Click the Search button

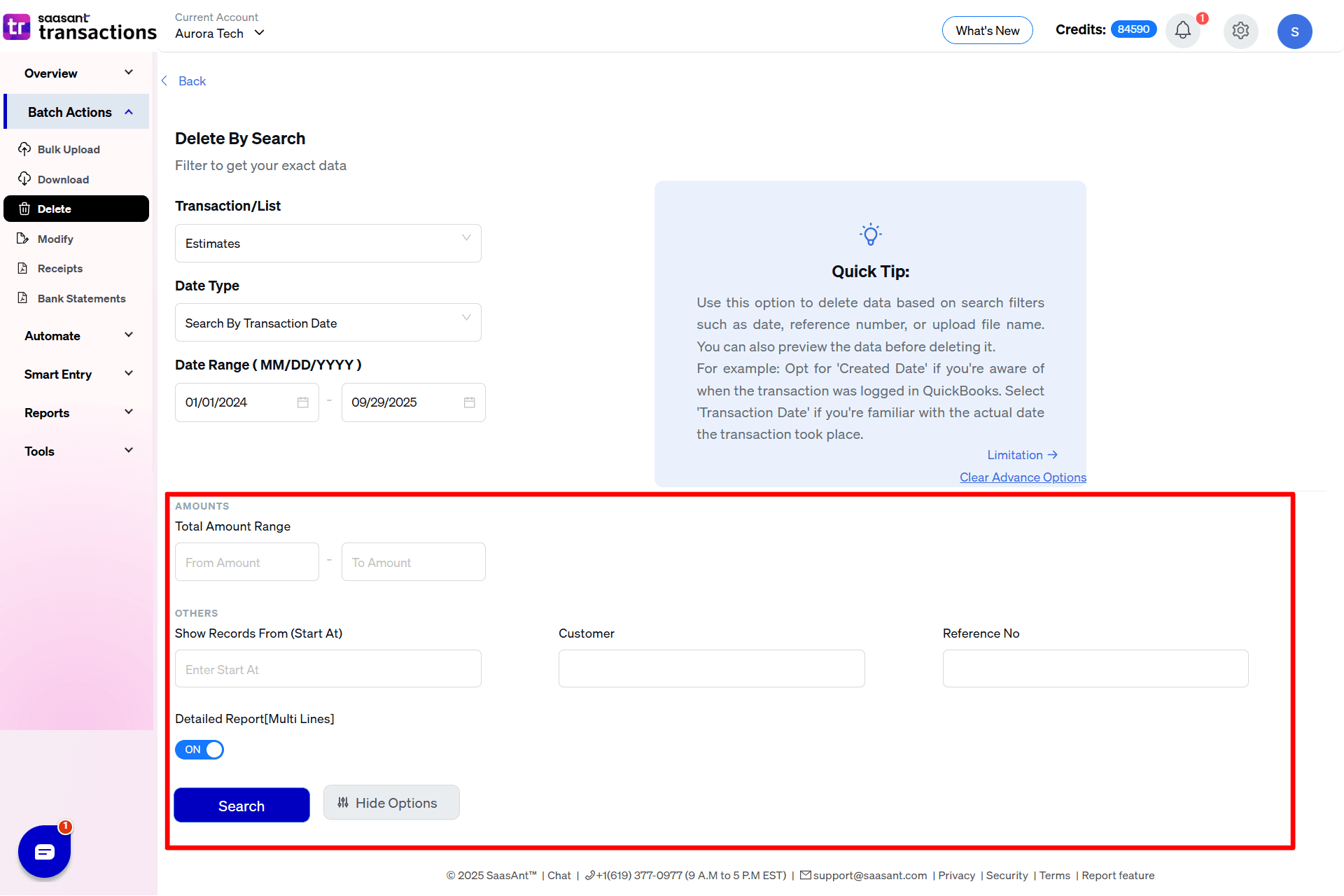coord(241,805)
